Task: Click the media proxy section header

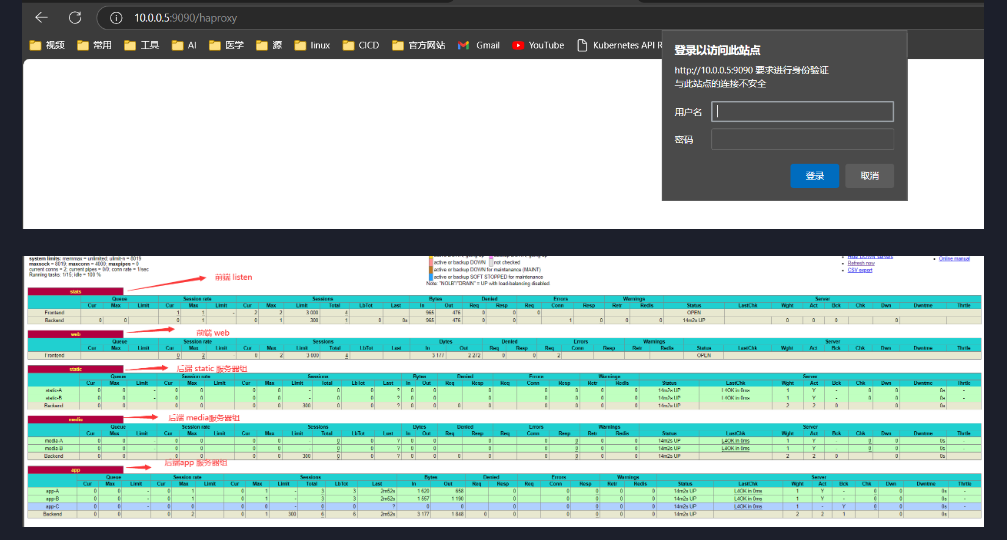Action: pos(75,419)
